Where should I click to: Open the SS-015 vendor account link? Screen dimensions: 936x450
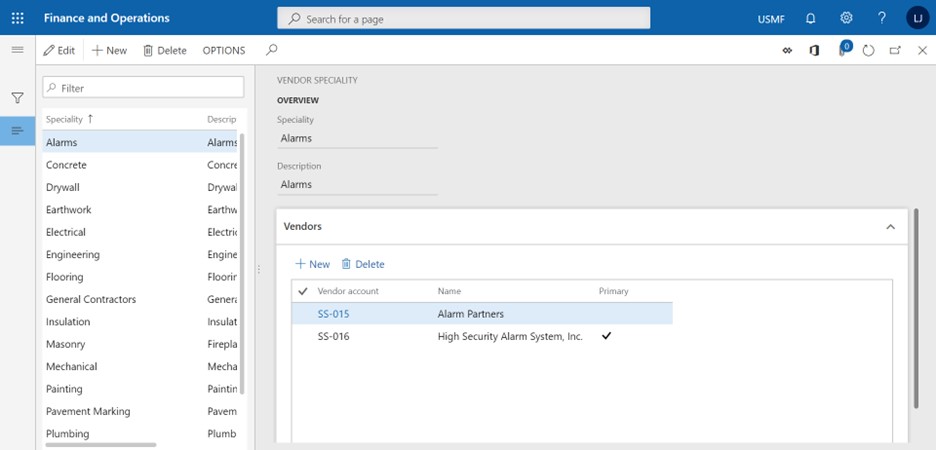click(x=333, y=314)
